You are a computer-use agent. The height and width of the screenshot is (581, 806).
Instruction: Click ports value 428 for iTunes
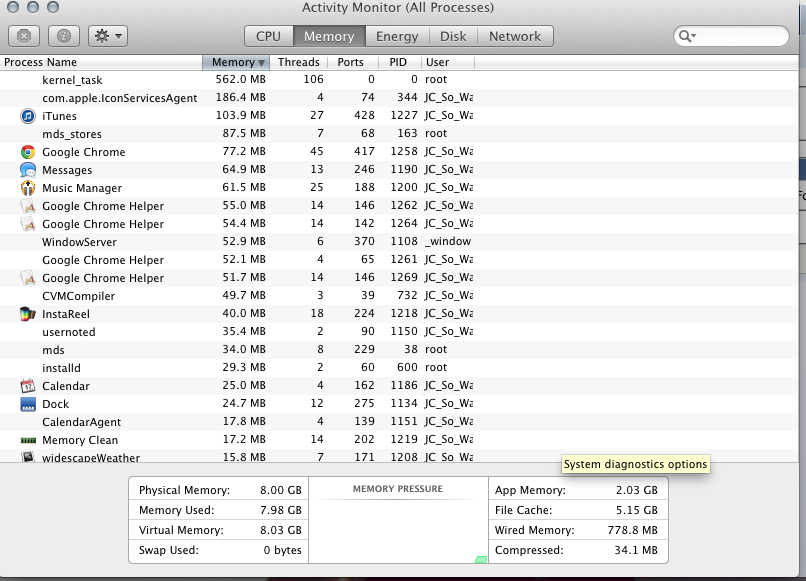point(364,115)
